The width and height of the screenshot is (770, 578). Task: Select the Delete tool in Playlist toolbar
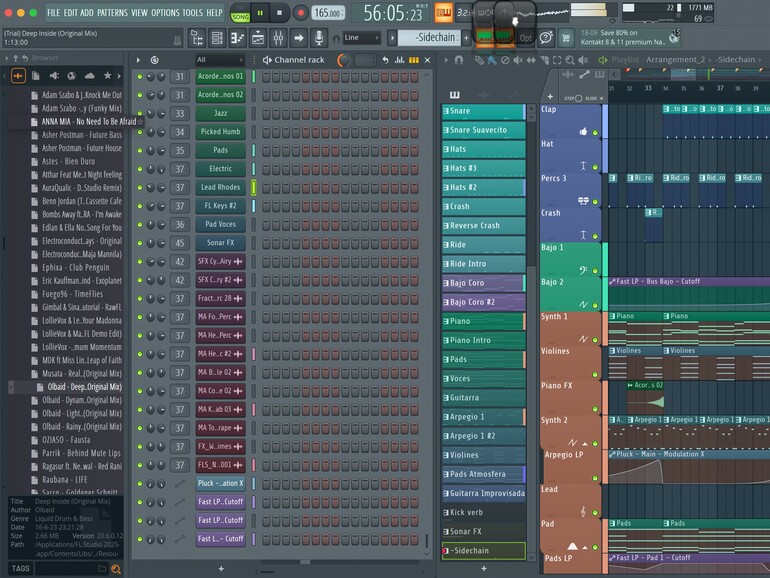[x=505, y=60]
